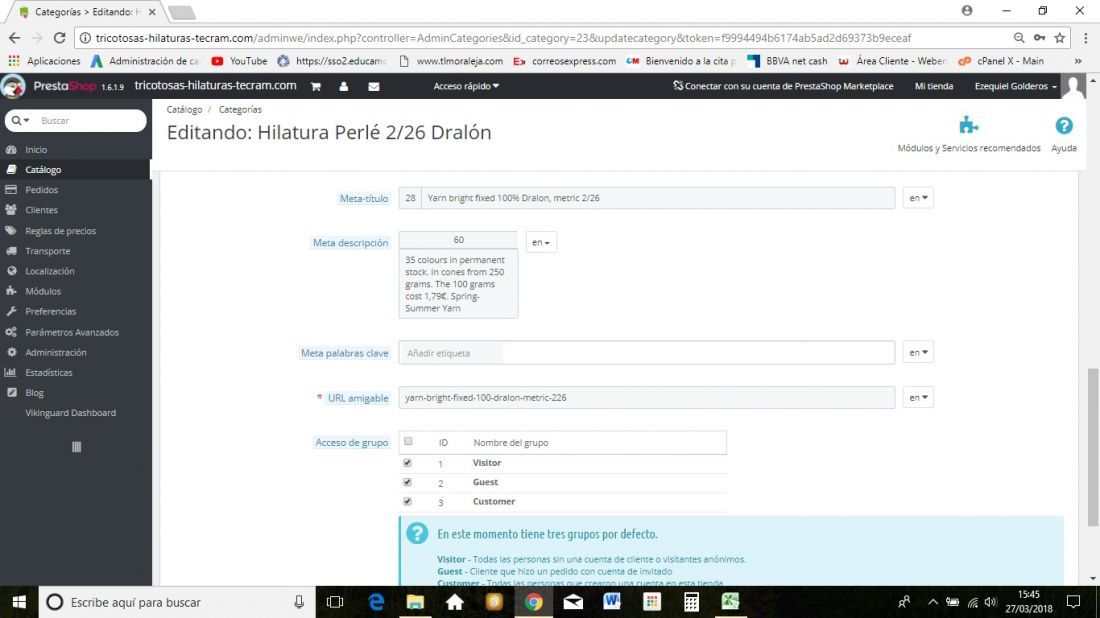Open Word from the Windows taskbar
1100x618 pixels.
(612, 602)
